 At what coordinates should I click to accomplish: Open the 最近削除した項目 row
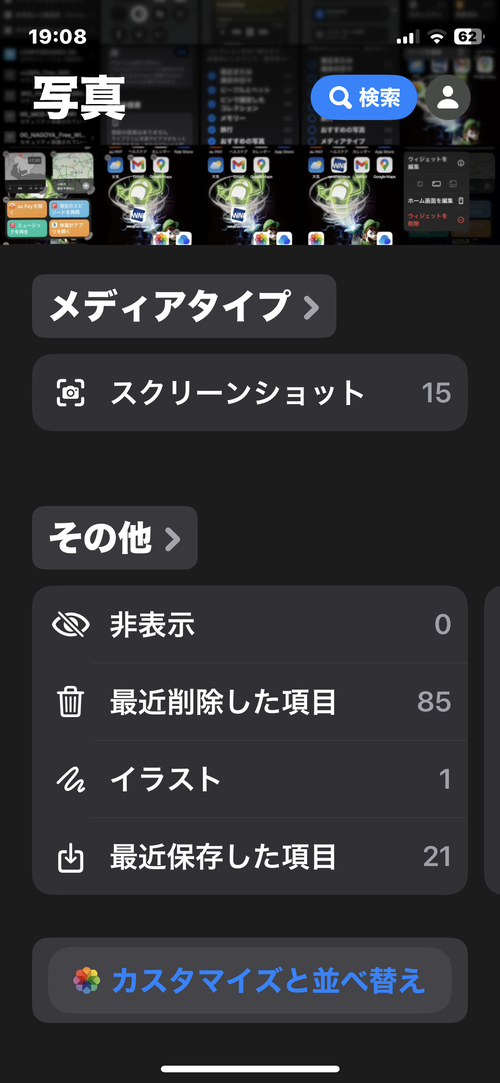pos(250,702)
